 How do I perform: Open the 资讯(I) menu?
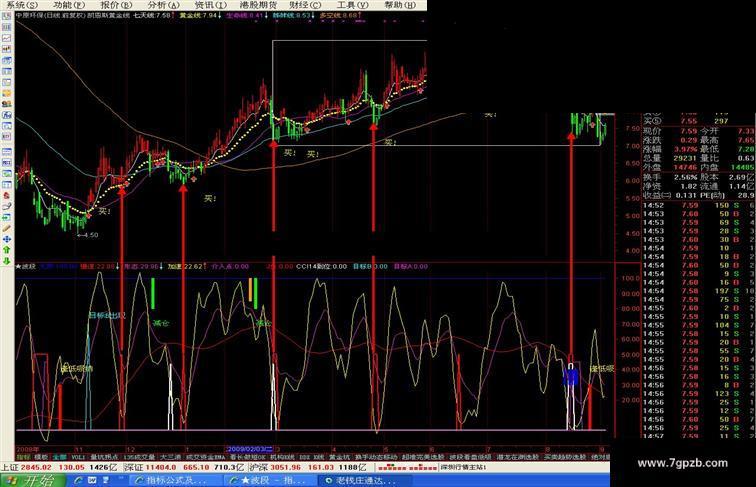(210, 5)
